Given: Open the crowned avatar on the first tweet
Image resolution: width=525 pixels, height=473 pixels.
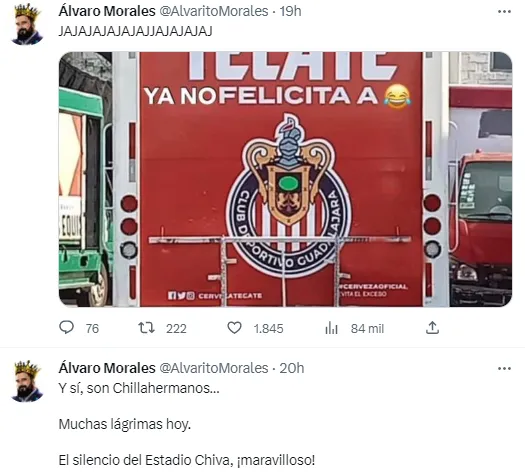Looking at the screenshot, I should [x=27, y=24].
